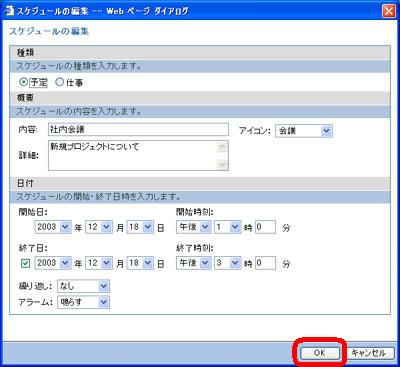Click the OK button
This screenshot has width=400, height=367.
319,353
